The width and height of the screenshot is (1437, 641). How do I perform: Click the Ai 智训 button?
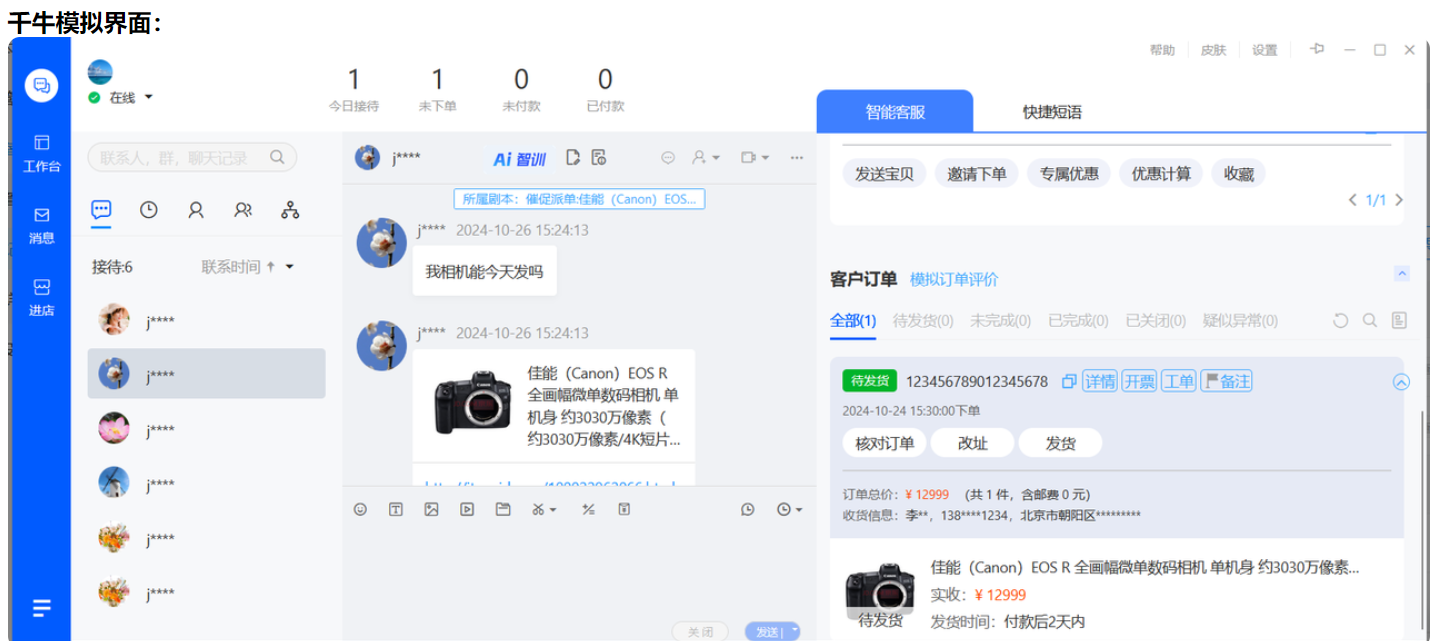click(520, 158)
